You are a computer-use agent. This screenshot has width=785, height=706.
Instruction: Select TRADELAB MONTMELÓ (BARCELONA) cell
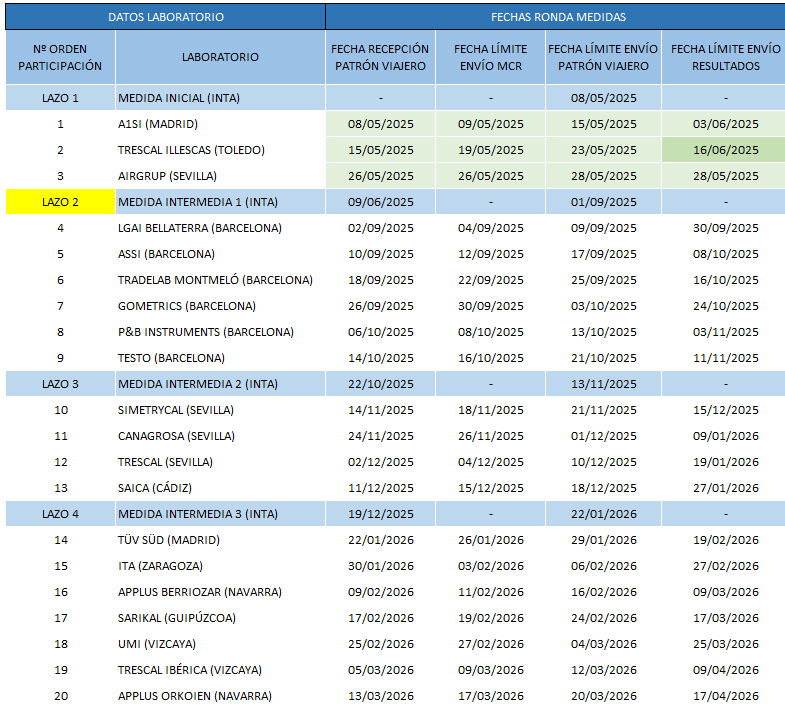(x=220, y=280)
